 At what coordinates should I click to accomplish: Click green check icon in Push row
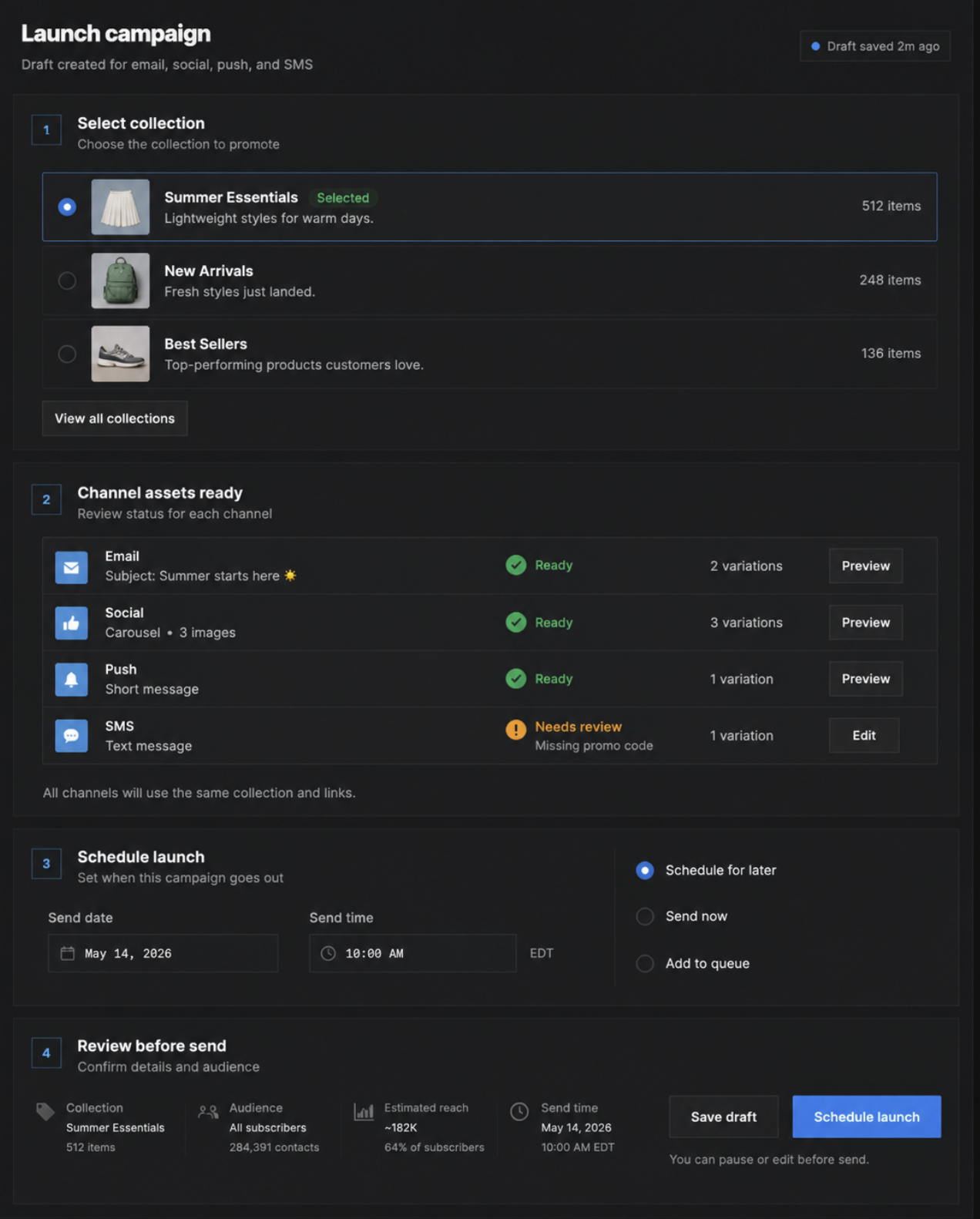pyautogui.click(x=516, y=678)
